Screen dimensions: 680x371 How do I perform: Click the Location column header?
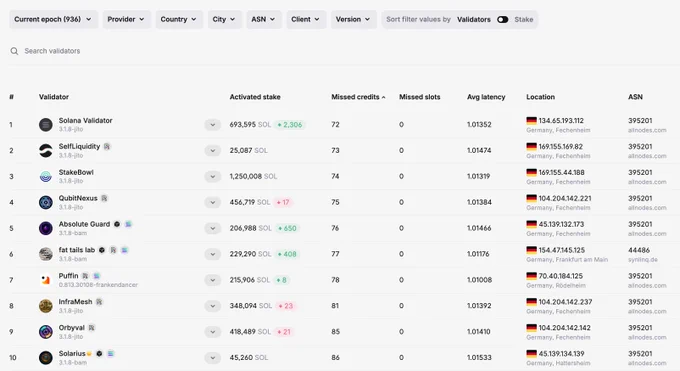pyautogui.click(x=540, y=97)
